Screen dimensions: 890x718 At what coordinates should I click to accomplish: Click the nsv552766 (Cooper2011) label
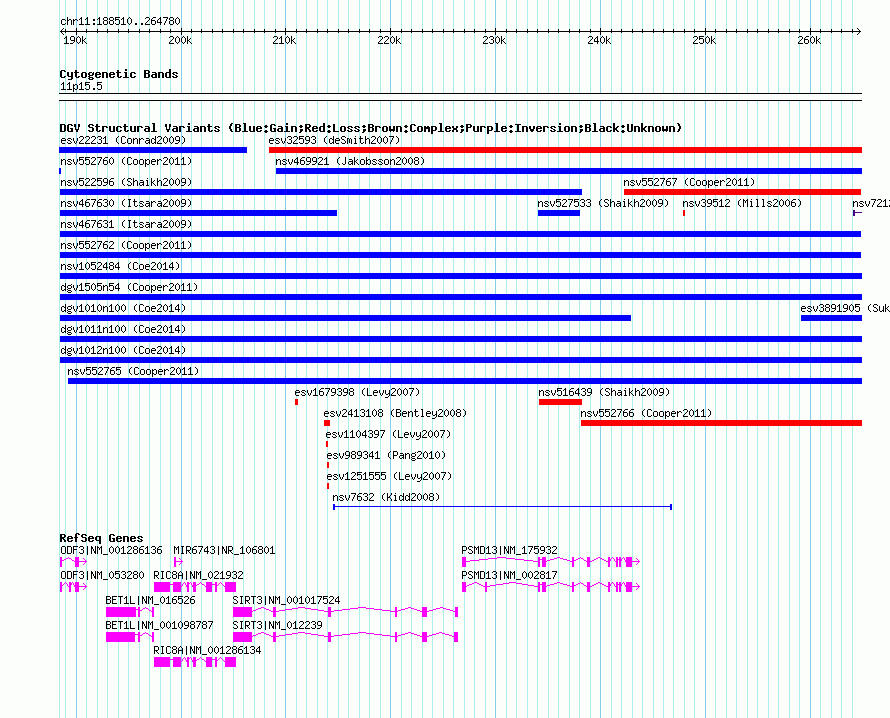tap(646, 413)
